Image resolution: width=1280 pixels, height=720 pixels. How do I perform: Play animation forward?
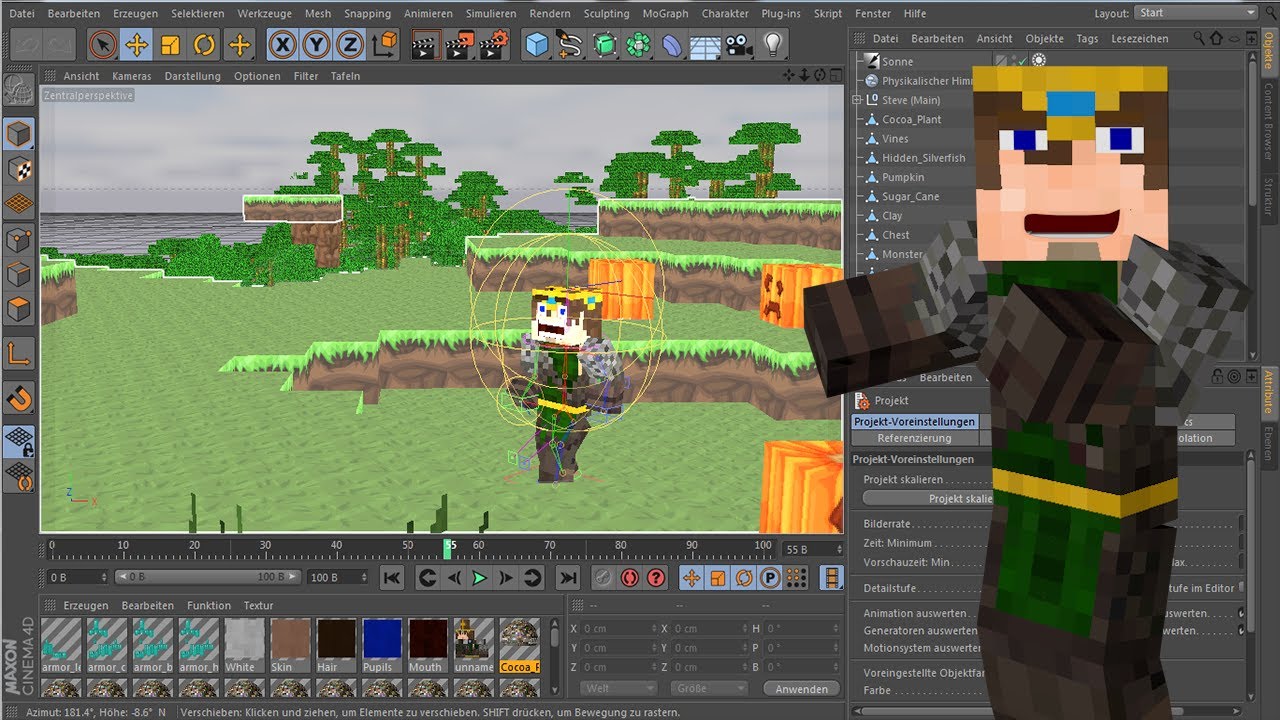pos(480,577)
